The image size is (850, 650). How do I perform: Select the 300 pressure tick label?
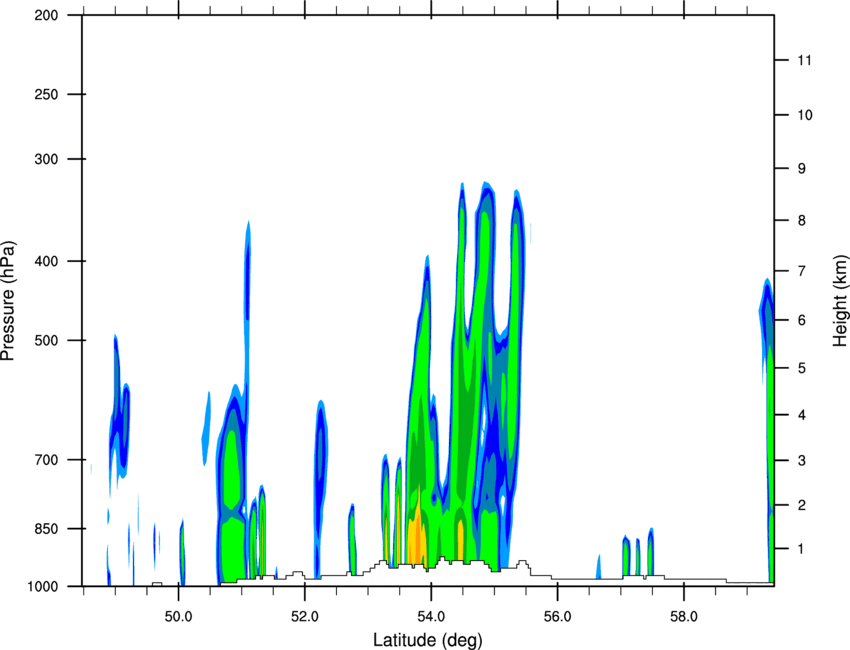46,159
